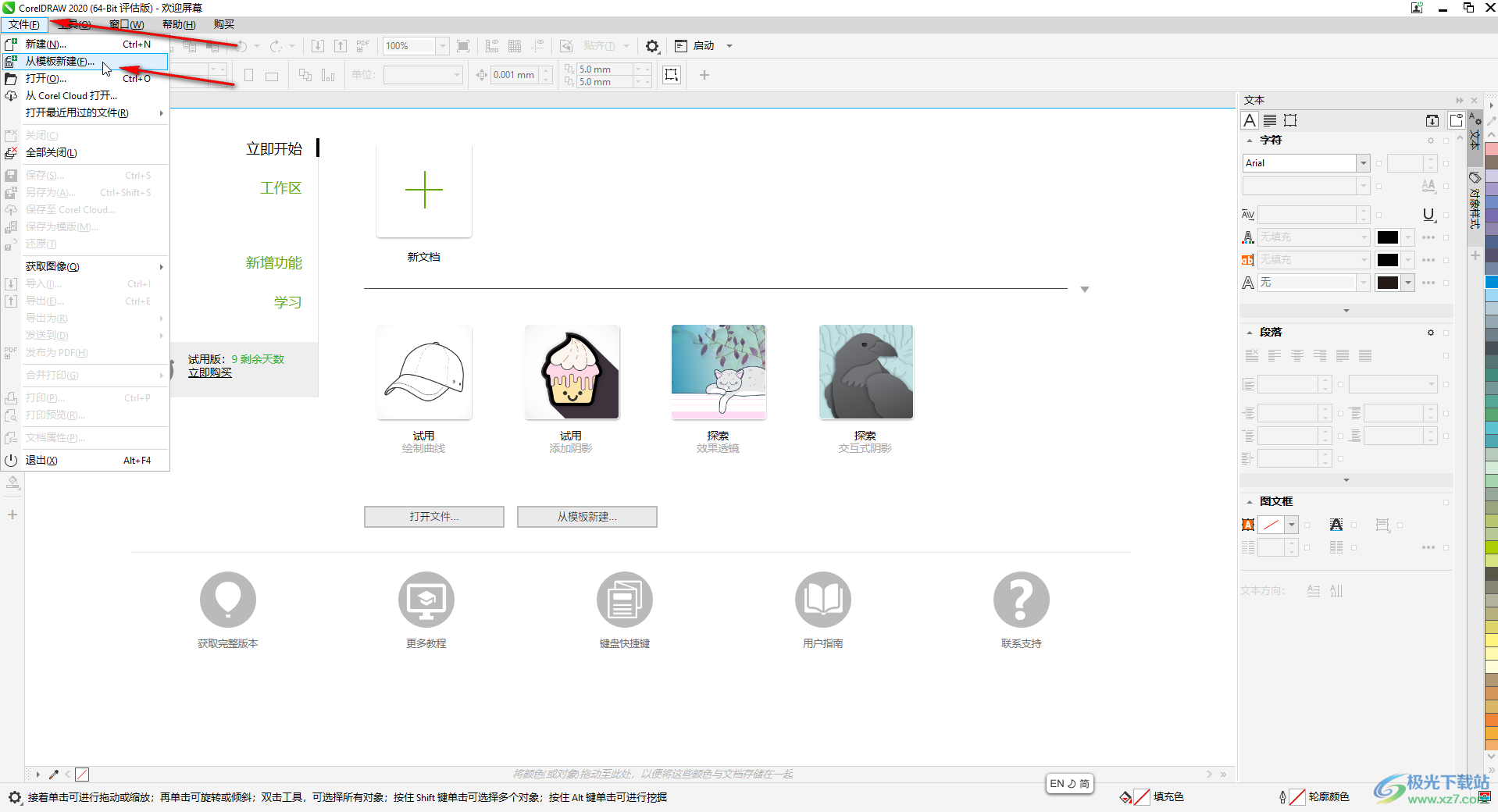Open the options gear in the toolbar
Viewport: 1498px width, 812px height.
[x=652, y=46]
